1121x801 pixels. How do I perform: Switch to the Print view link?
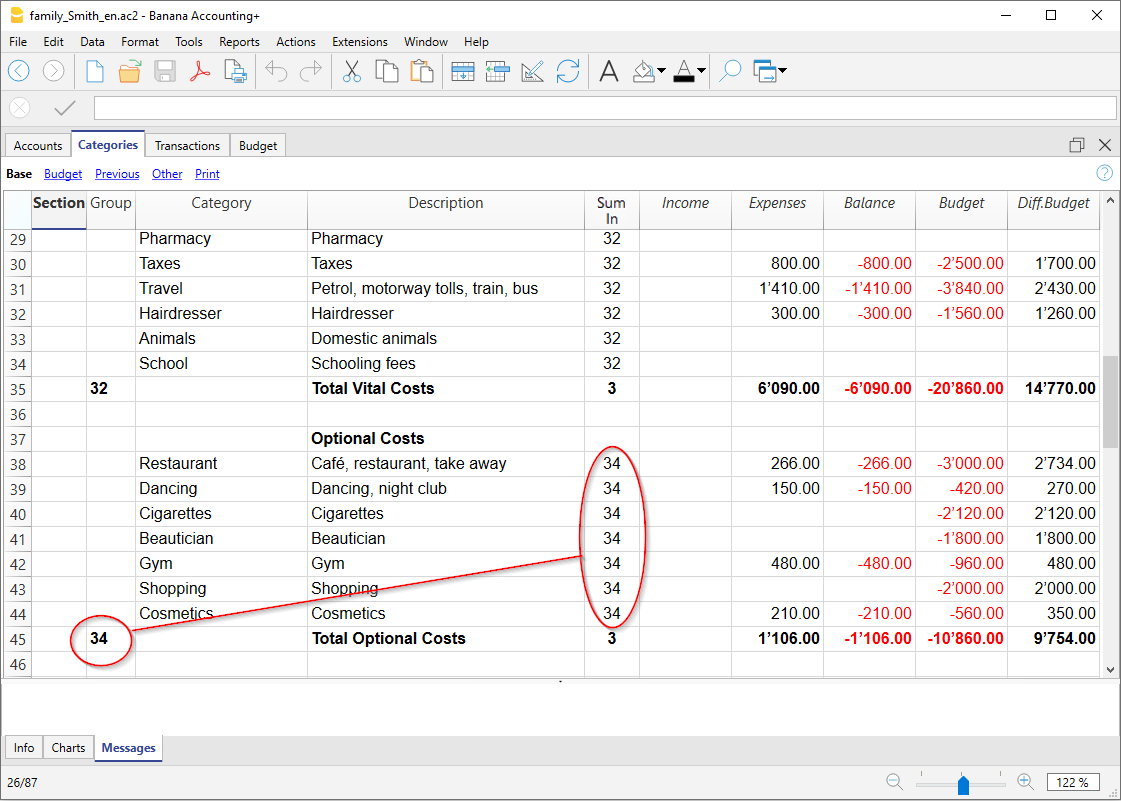[x=207, y=174]
